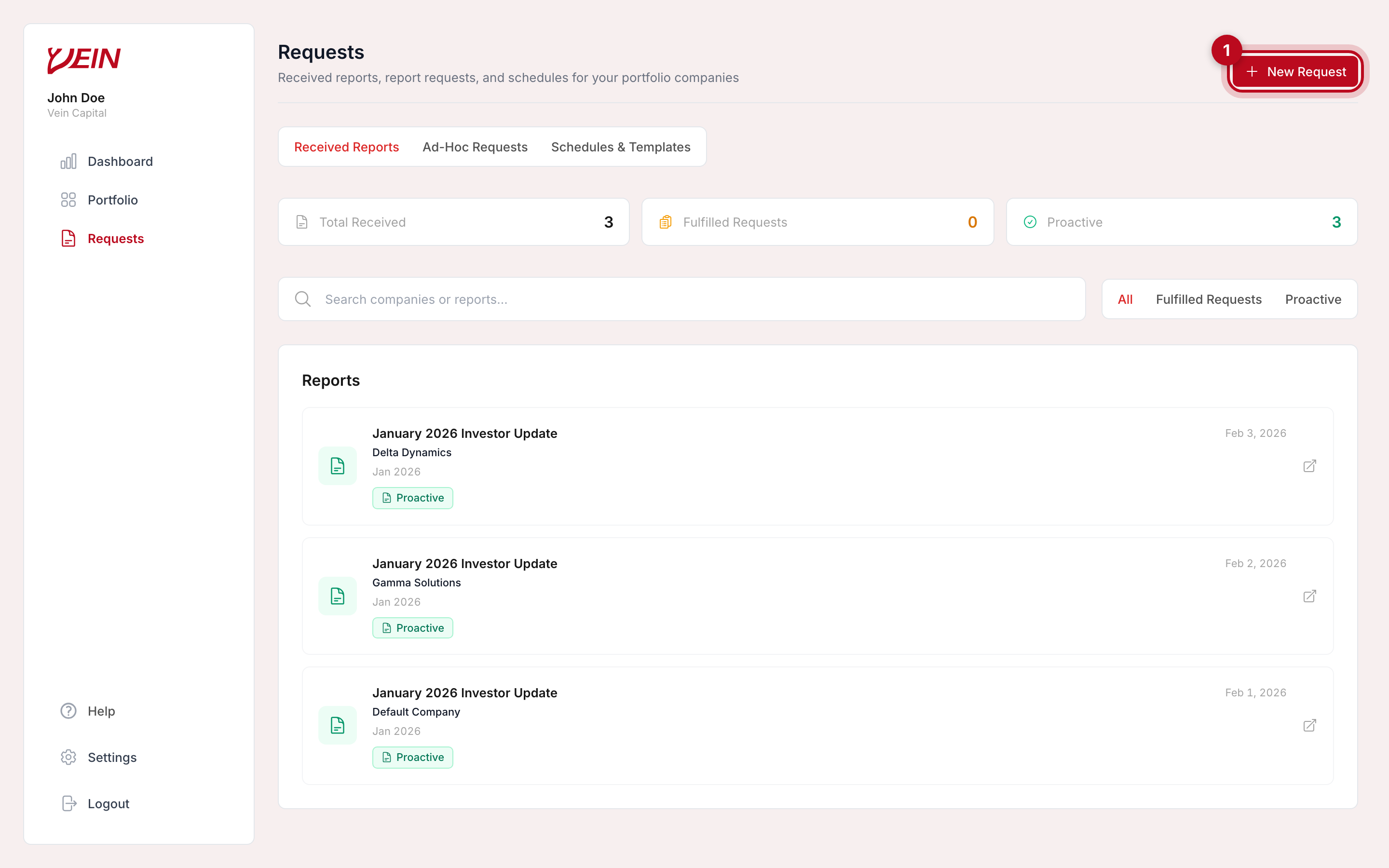1389x868 pixels.
Task: Switch to the Received Reports tab
Action: (346, 147)
